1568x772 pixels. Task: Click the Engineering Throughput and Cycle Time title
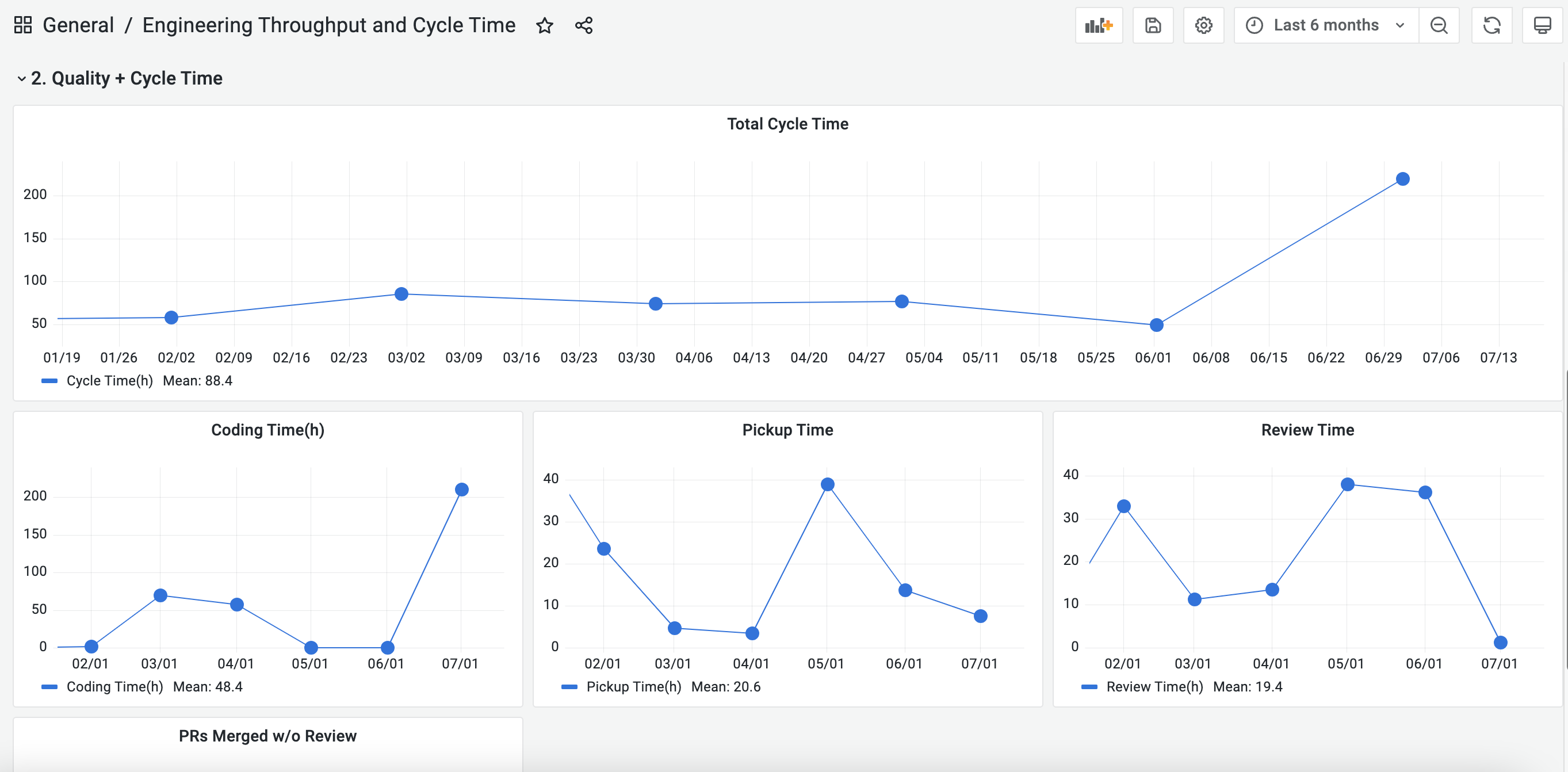(328, 25)
